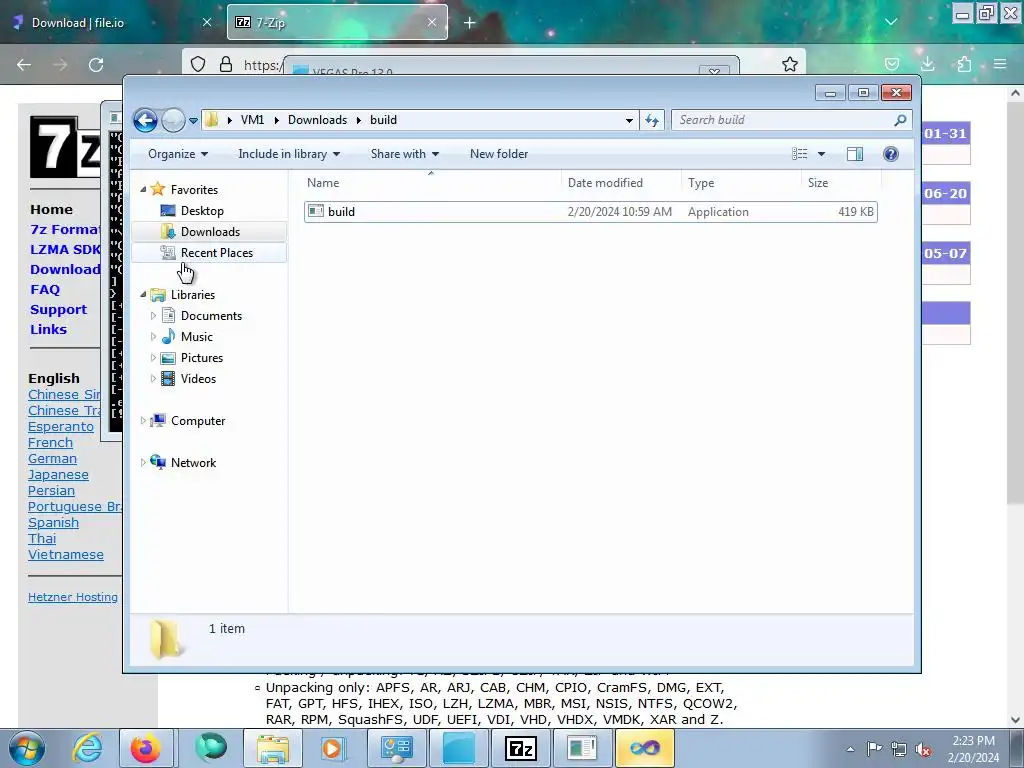Click the Explorer forward arrow button
The image size is (1024, 768).
pyautogui.click(x=173, y=120)
